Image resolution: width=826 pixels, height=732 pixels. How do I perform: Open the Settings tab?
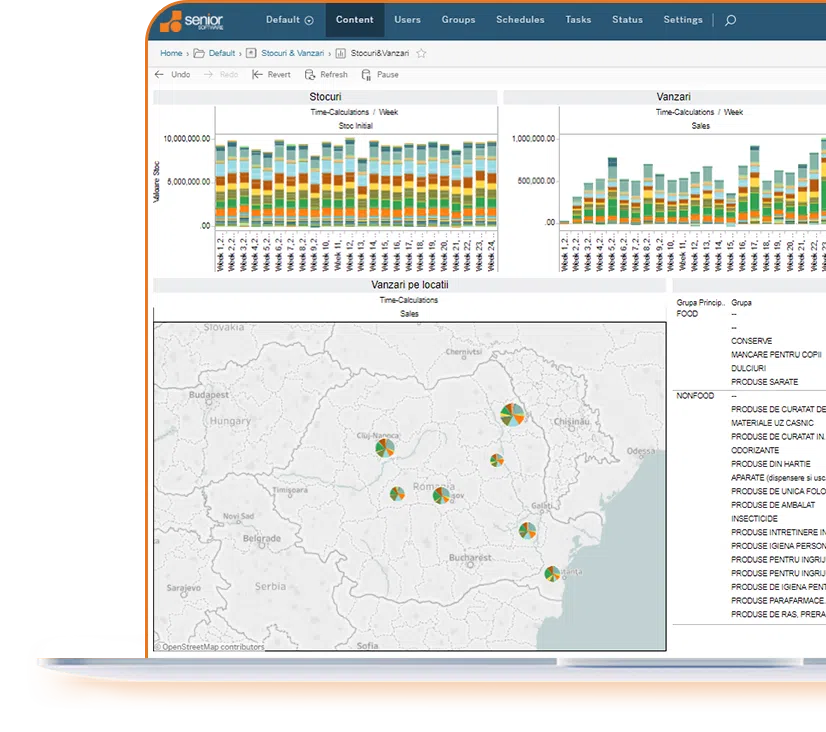(x=683, y=20)
